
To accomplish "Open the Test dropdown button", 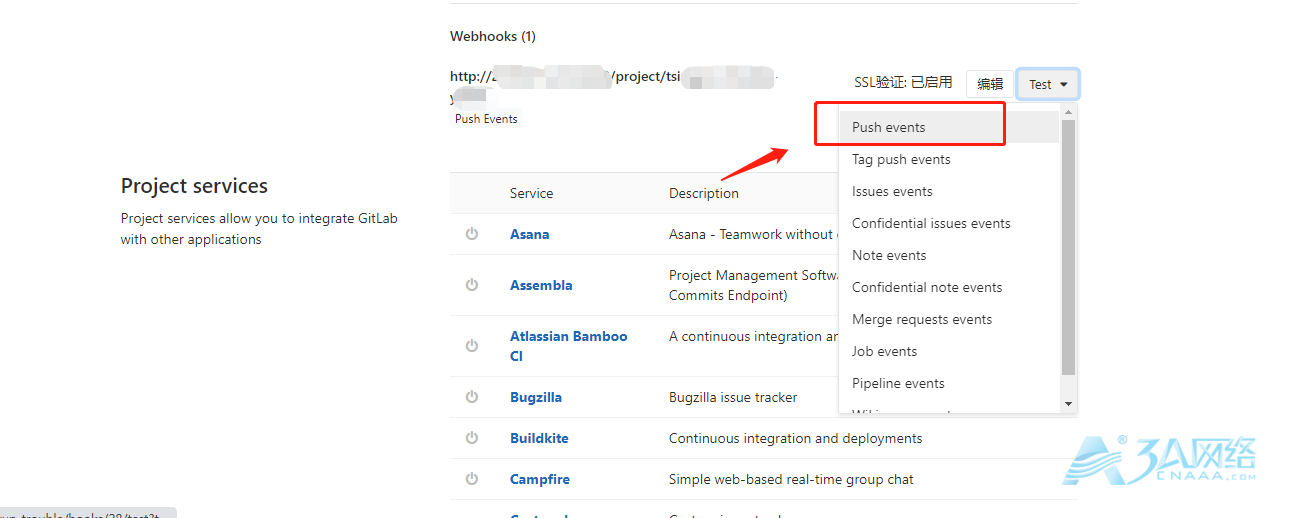I will pos(1047,84).
